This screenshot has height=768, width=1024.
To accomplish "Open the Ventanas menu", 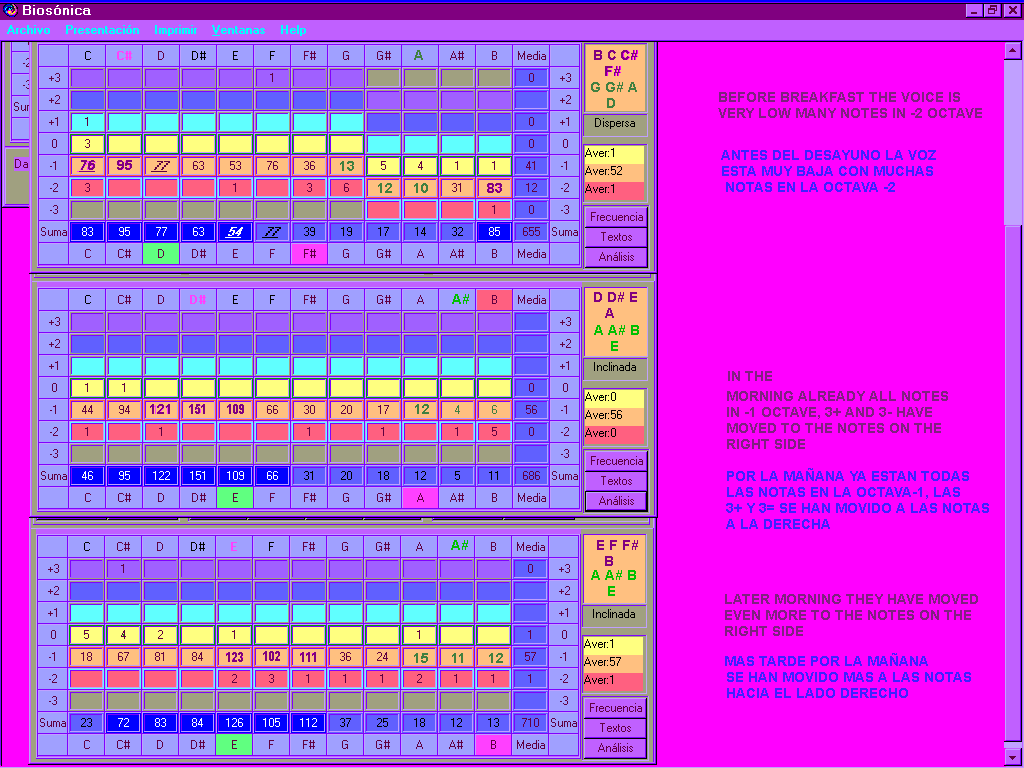I will point(239,30).
